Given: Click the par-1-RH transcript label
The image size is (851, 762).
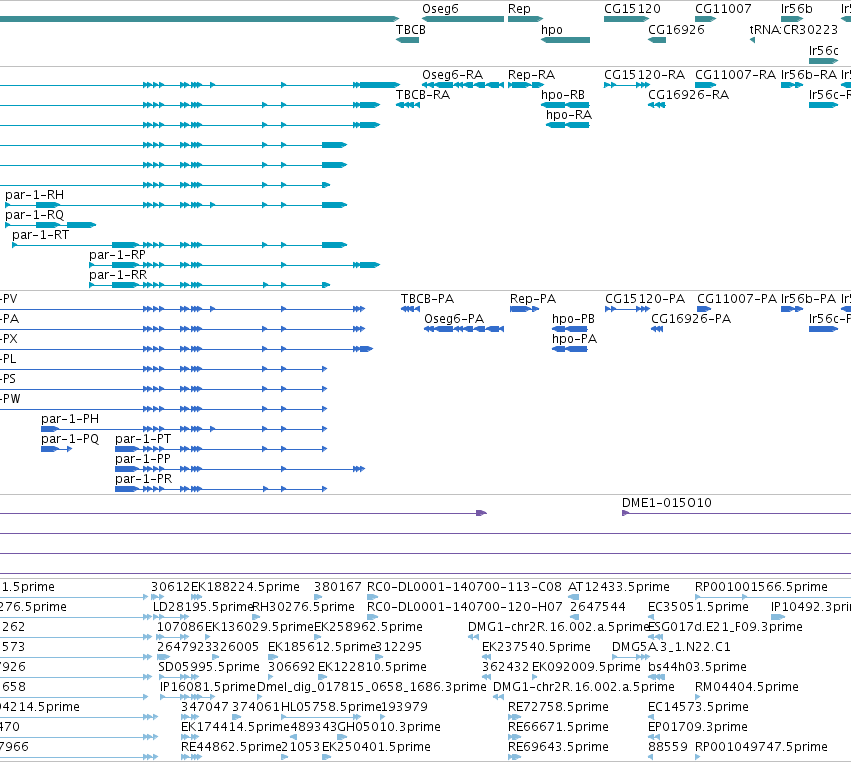Looking at the screenshot, I should (x=34, y=195).
